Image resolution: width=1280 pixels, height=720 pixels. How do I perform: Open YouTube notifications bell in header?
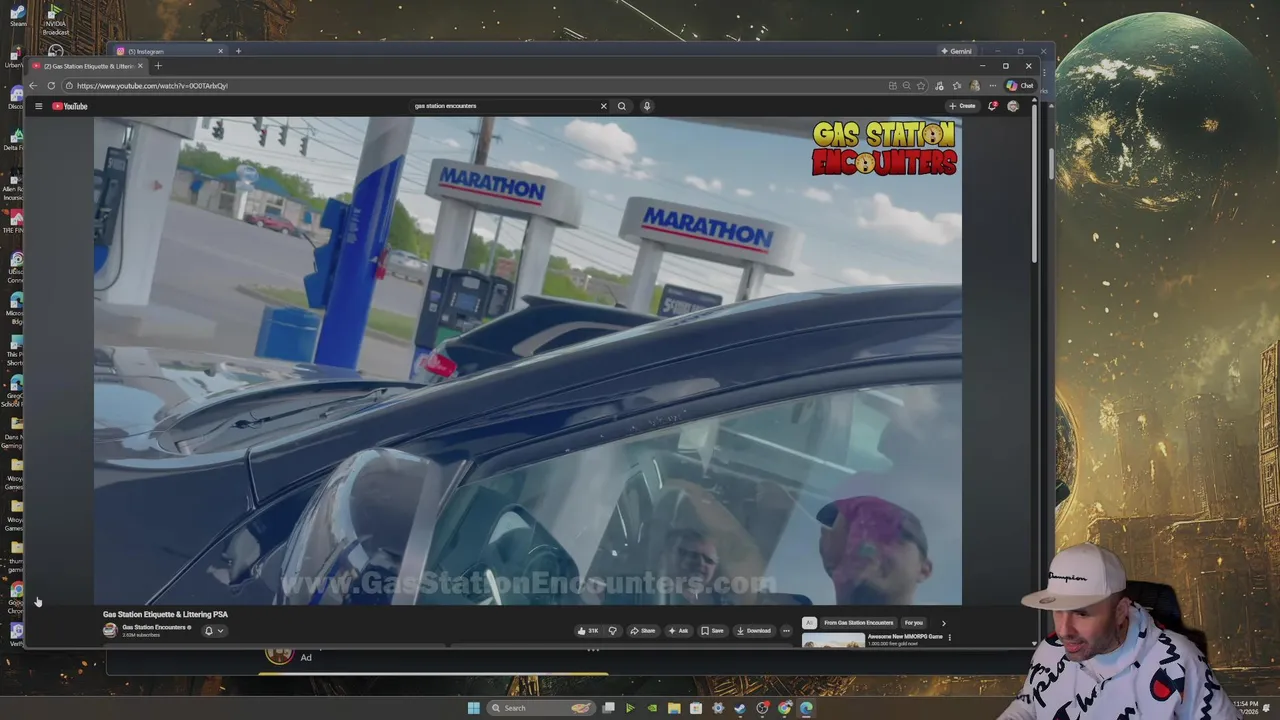(x=992, y=106)
